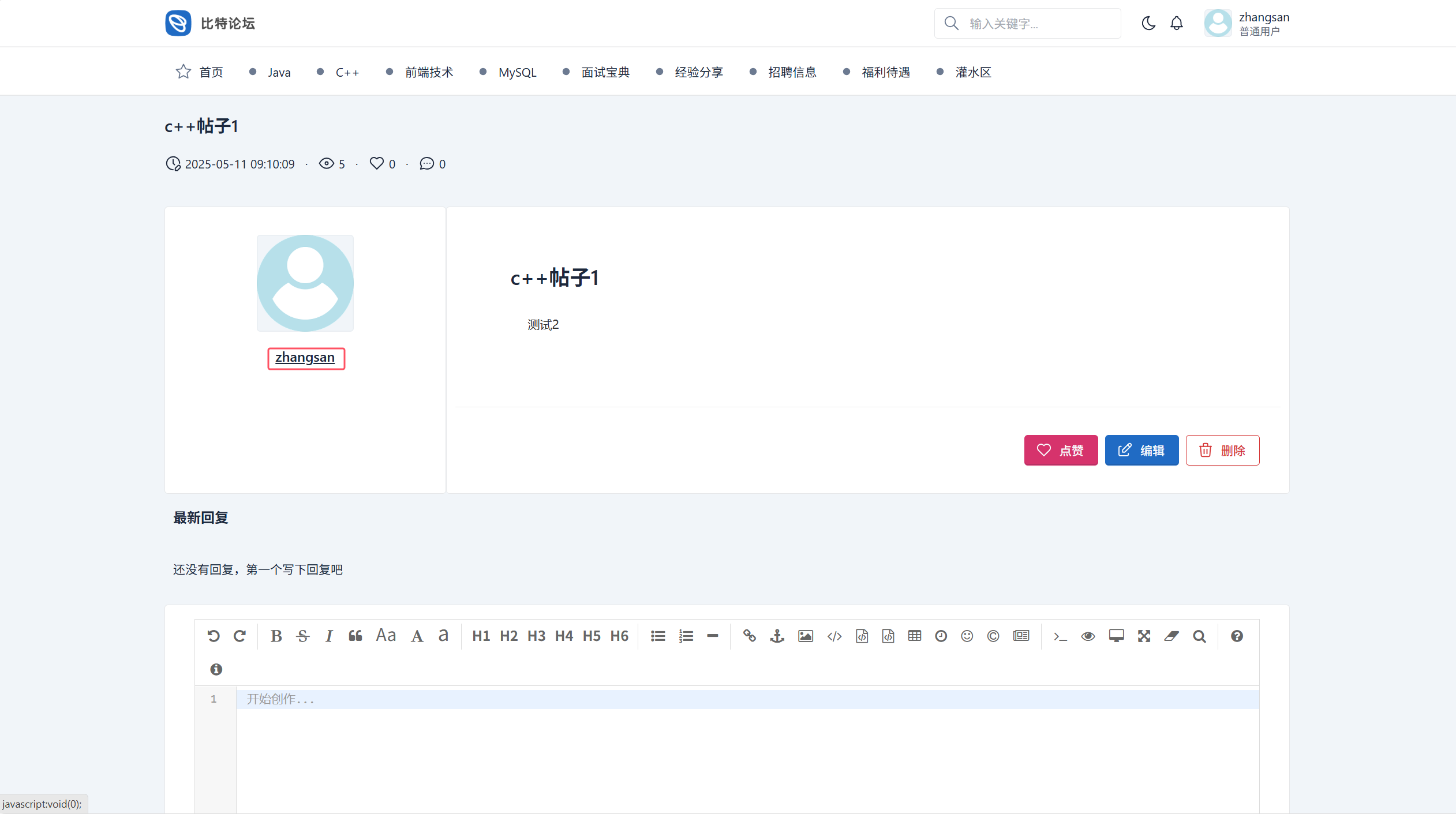
Task: Select the H1 heading option
Action: tap(481, 636)
